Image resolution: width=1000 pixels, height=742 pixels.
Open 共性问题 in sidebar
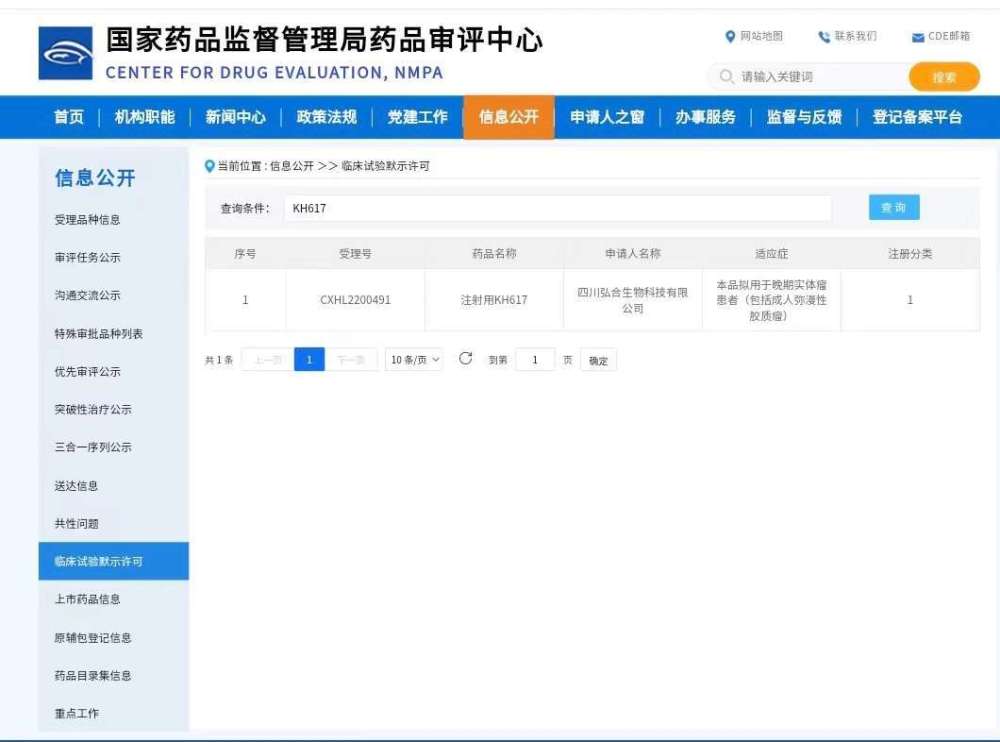77,524
